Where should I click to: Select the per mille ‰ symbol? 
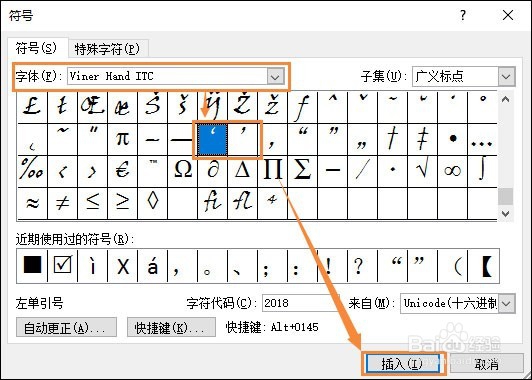[x=33, y=171]
